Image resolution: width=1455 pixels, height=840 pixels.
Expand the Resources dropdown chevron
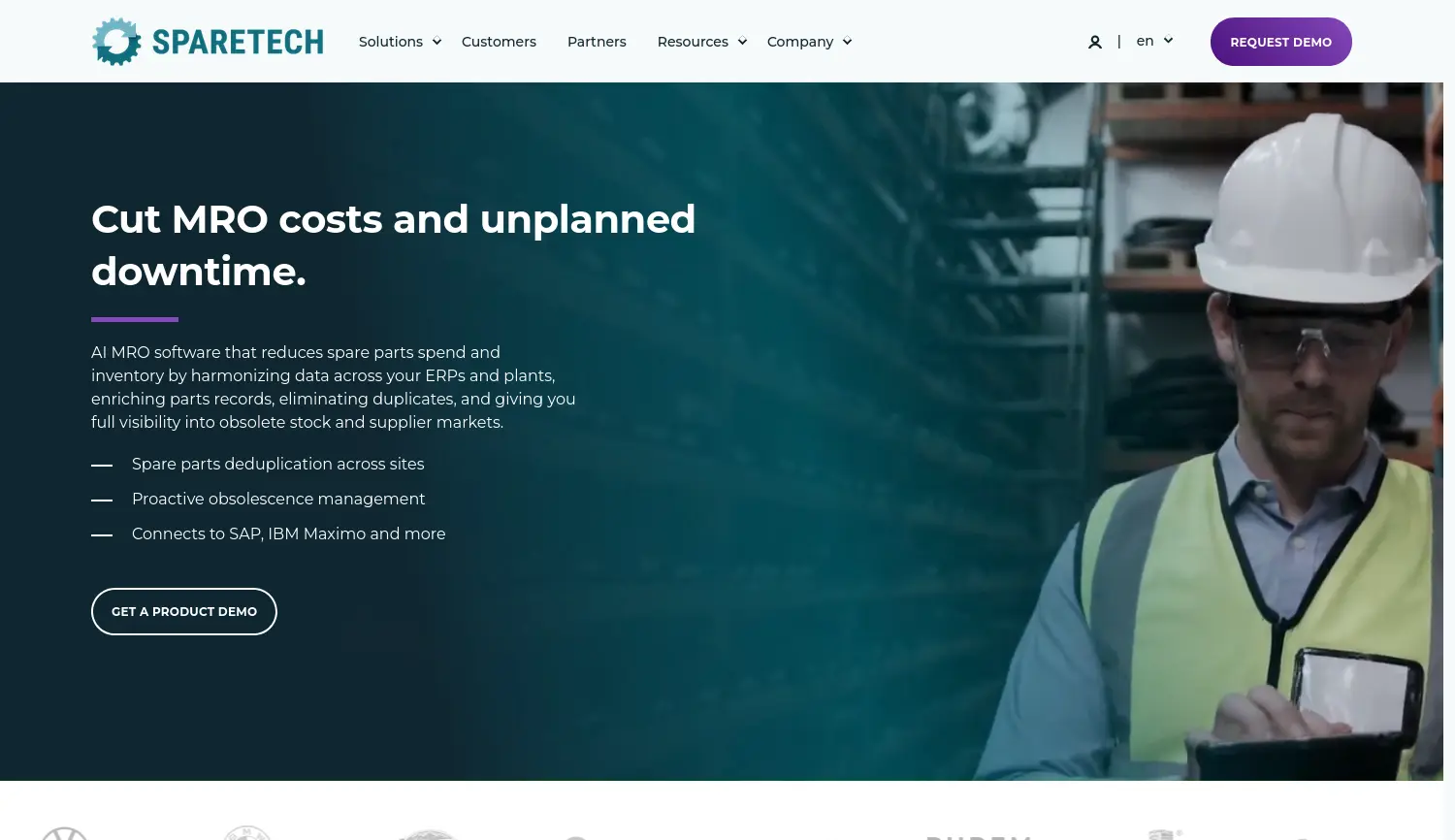coord(742,42)
